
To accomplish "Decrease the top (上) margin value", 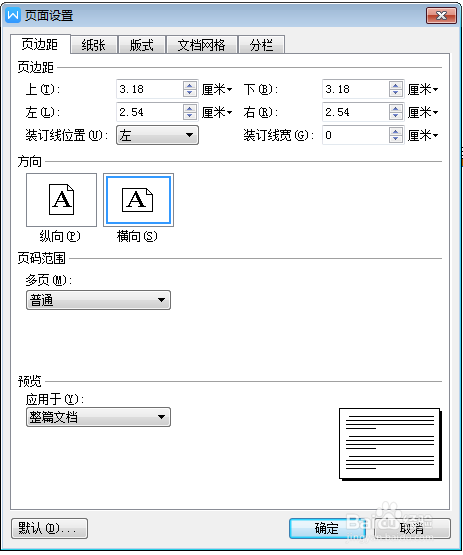I will click(190, 93).
